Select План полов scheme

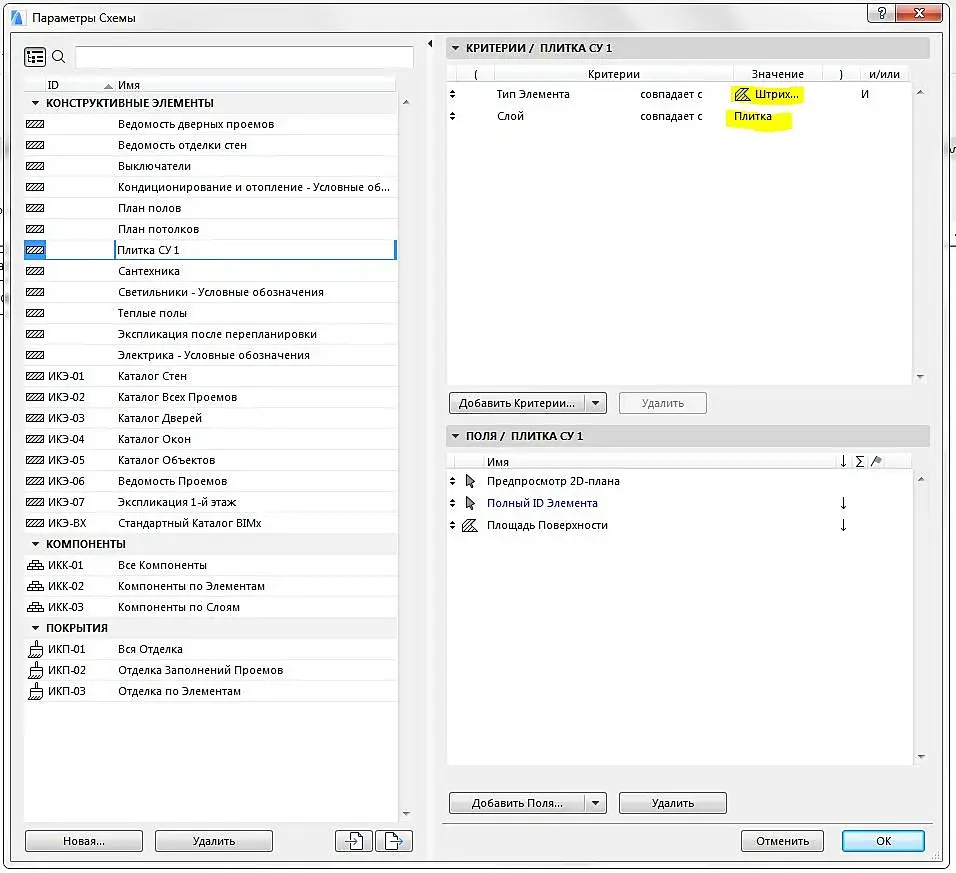point(210,208)
